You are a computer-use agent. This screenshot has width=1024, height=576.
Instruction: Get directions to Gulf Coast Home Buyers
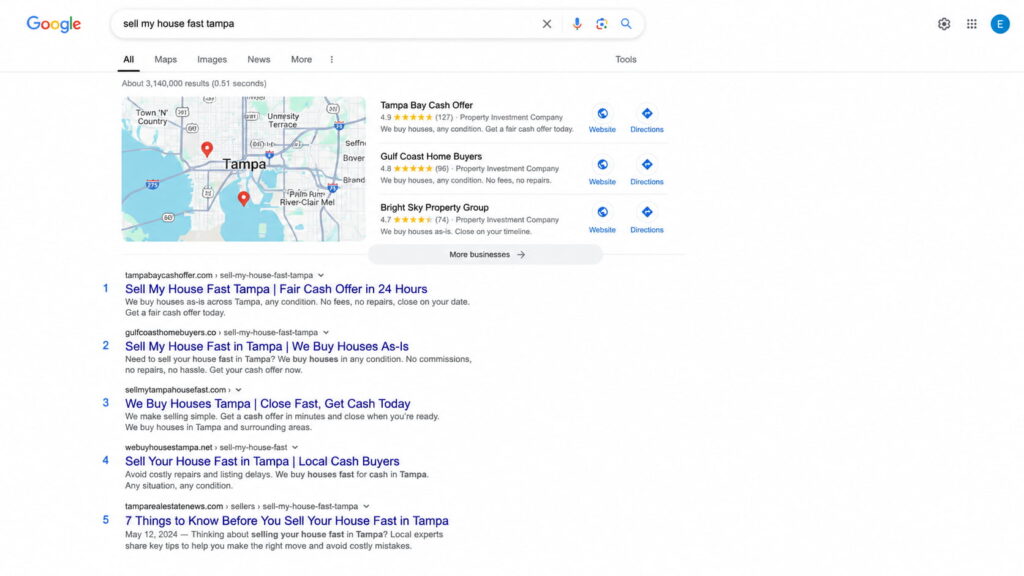point(647,171)
